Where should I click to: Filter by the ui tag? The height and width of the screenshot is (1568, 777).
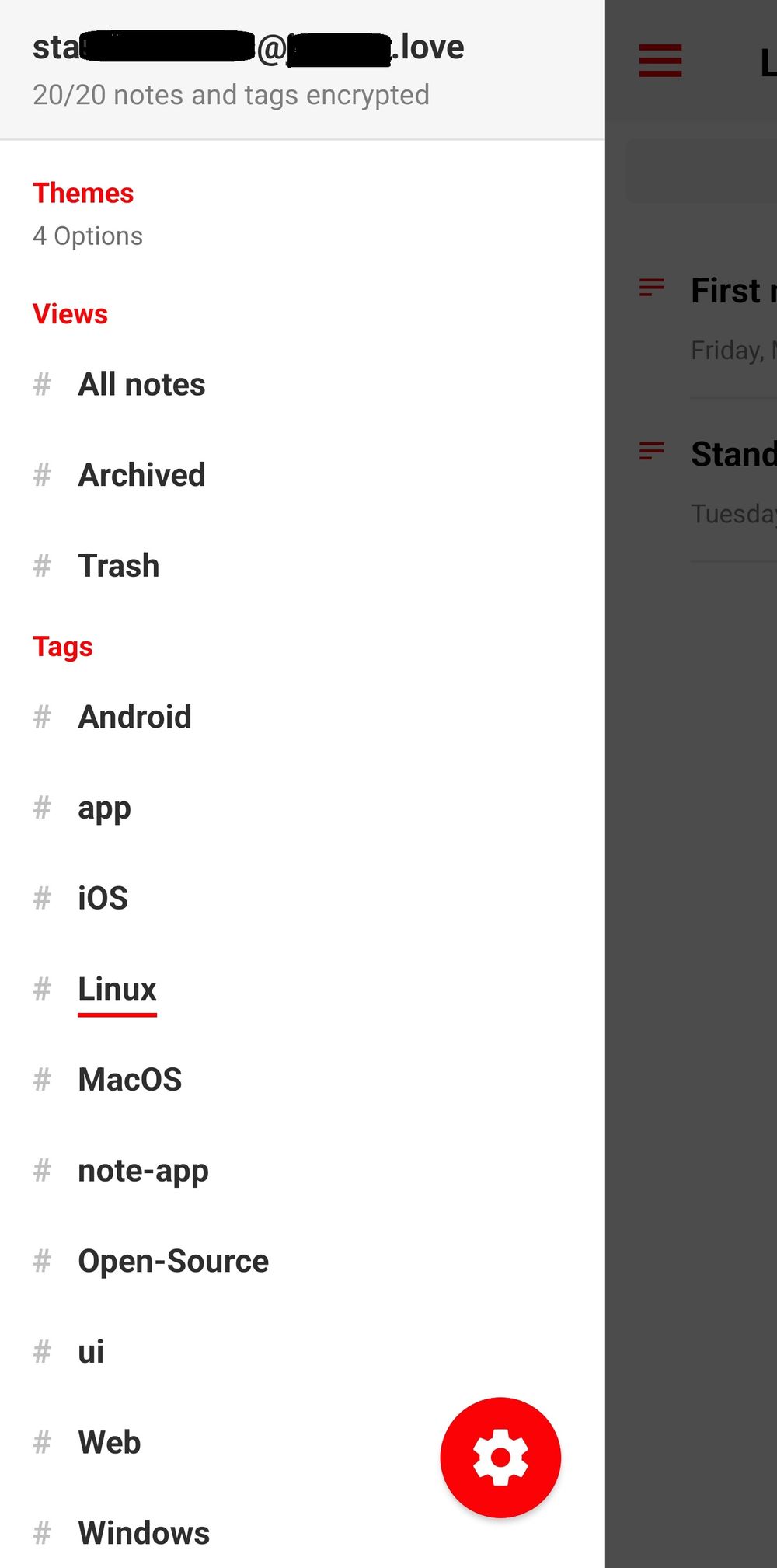click(91, 1352)
